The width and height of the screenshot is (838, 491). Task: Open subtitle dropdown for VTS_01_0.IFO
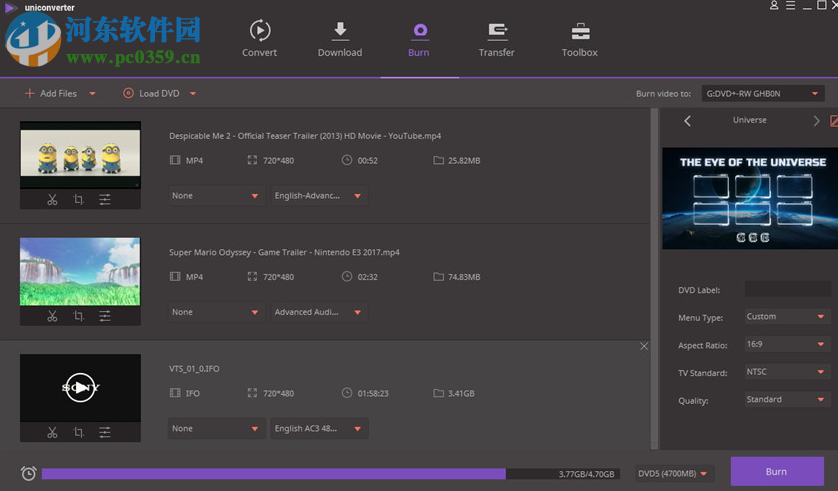tap(216, 429)
